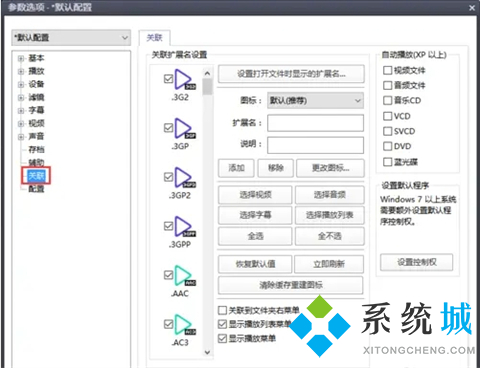Focus the 说明 input field
Image resolution: width=480 pixels, height=368 pixels.
point(315,145)
